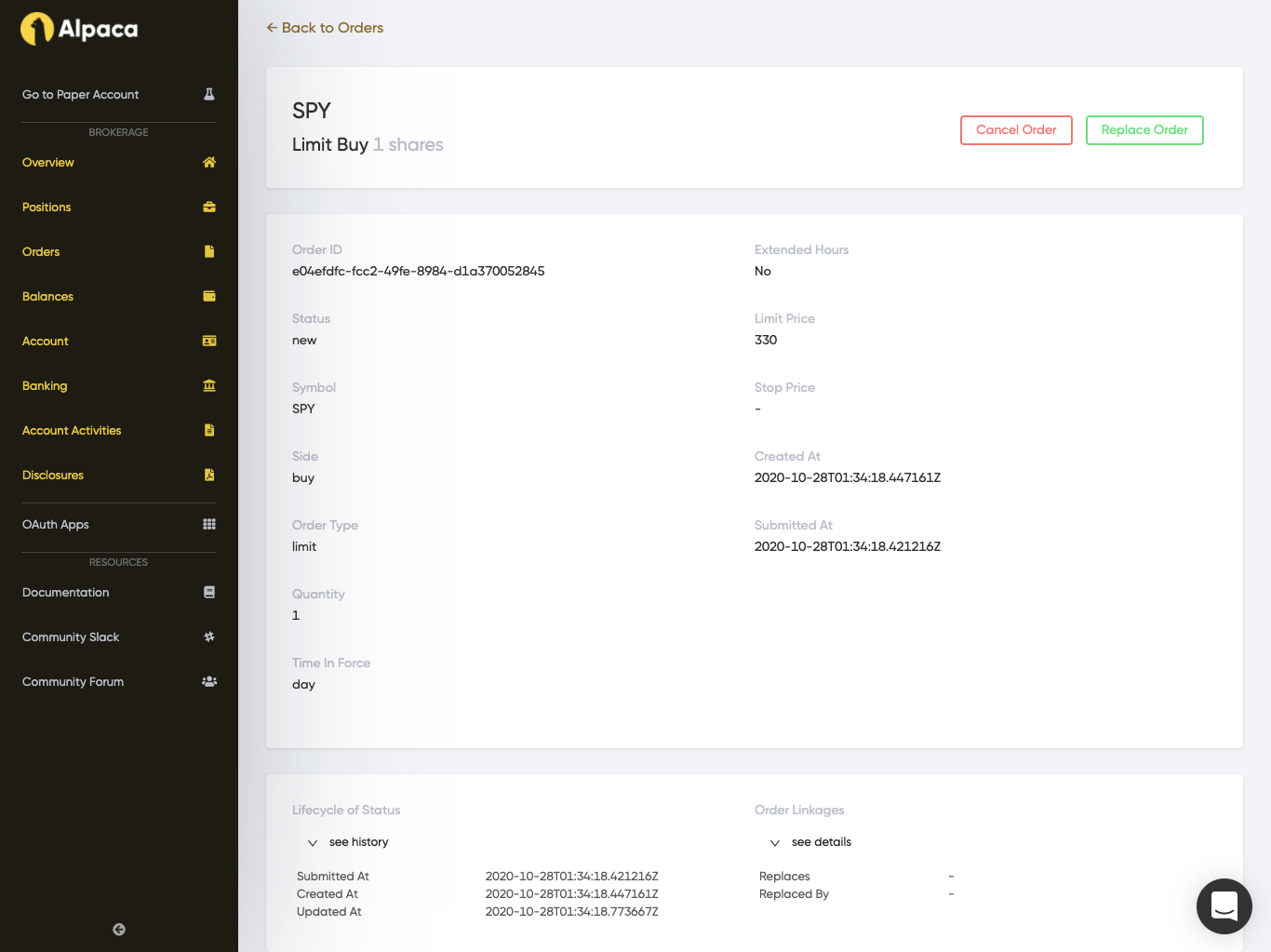Click the briefcase icon next to Positions
This screenshot has width=1271, height=952.
[x=209, y=207]
